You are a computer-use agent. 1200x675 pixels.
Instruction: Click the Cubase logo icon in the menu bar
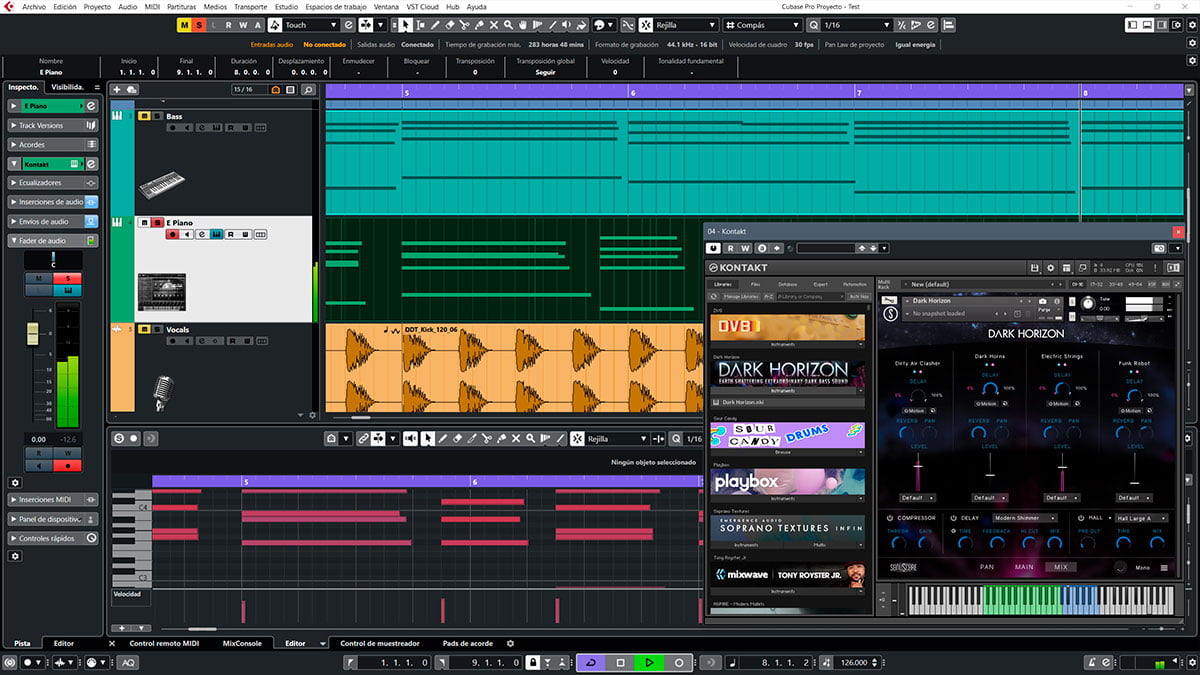pyautogui.click(x=9, y=6)
